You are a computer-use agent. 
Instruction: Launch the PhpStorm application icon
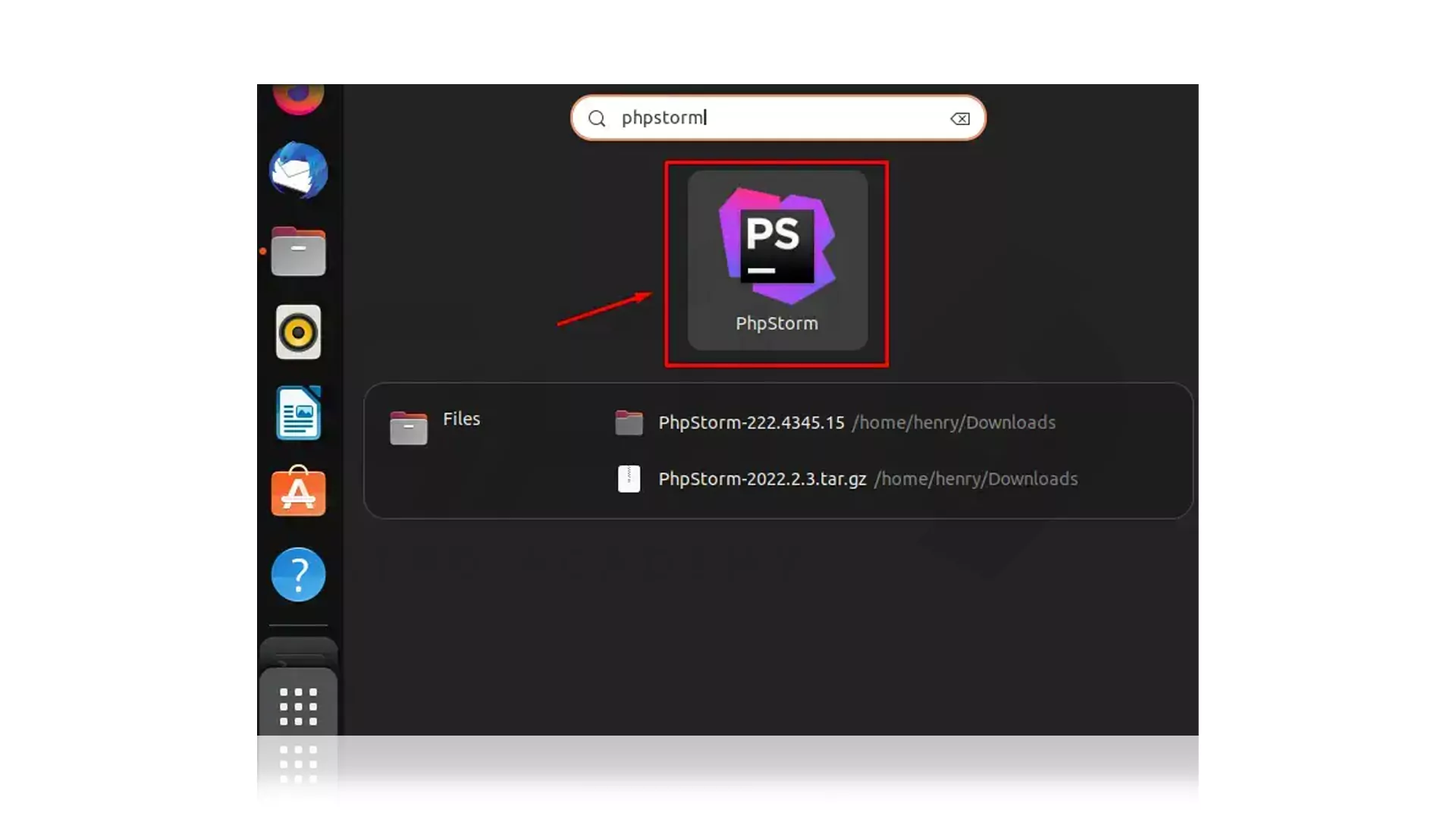[x=777, y=260]
